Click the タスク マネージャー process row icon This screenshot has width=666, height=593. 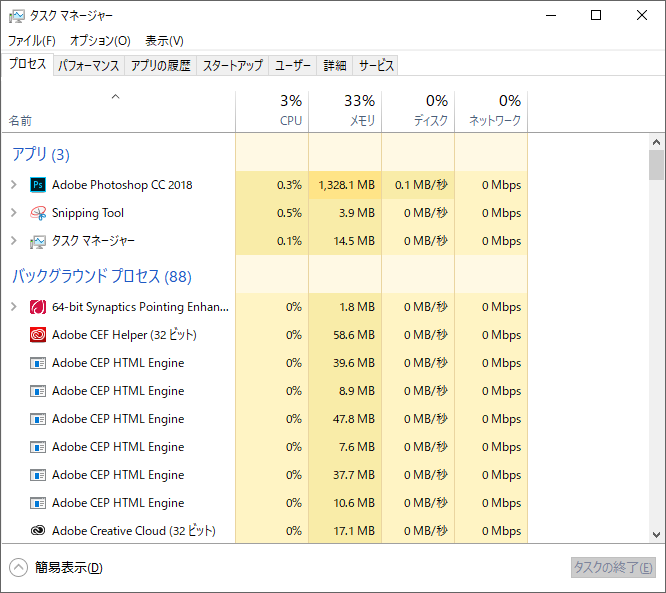pyautogui.click(x=38, y=241)
